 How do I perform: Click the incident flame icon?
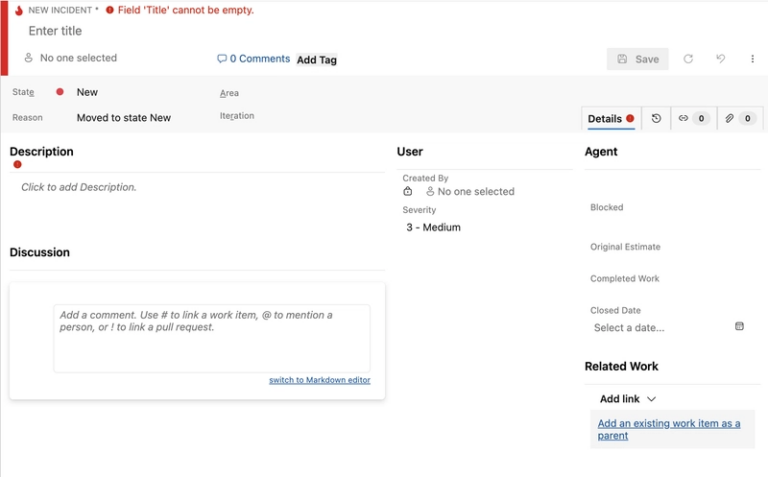coord(19,10)
